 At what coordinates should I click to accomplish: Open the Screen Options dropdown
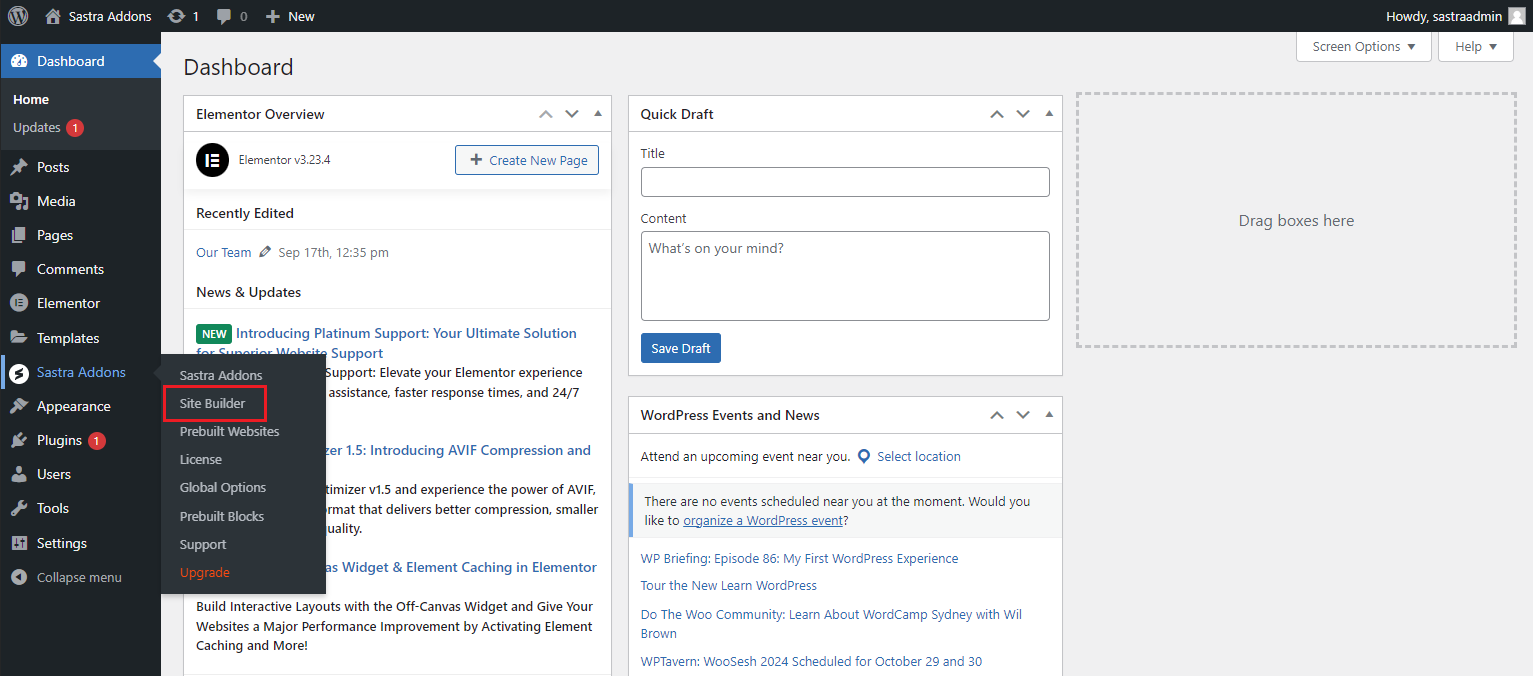pyautogui.click(x=1363, y=47)
